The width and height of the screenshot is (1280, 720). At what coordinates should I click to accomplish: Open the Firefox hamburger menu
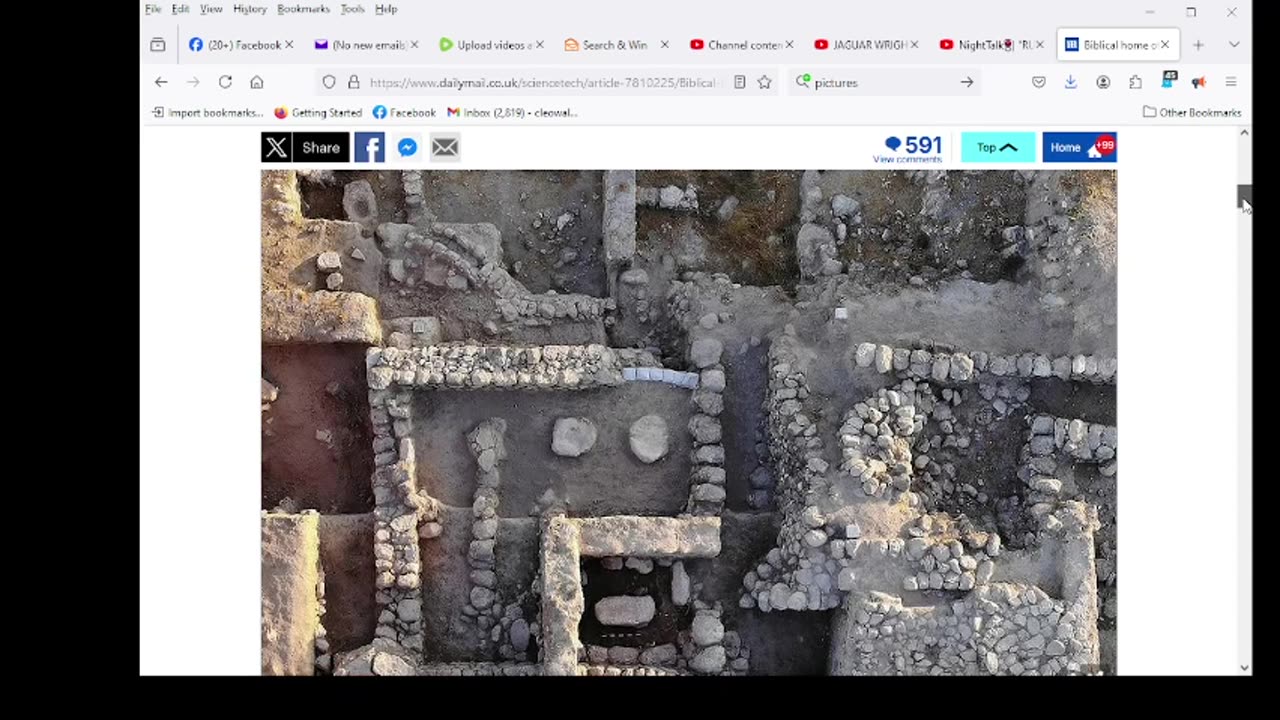point(1231,82)
